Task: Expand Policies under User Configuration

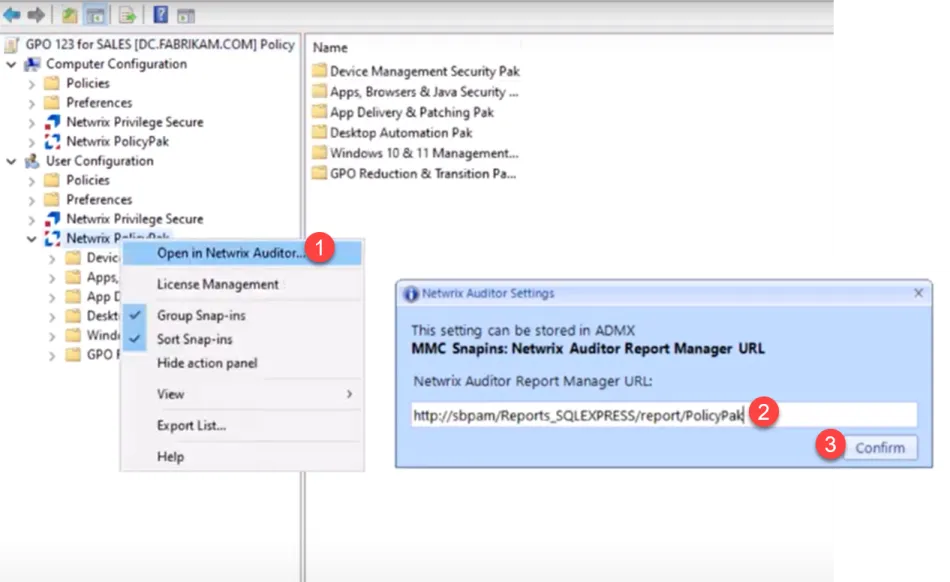Action: [32, 181]
